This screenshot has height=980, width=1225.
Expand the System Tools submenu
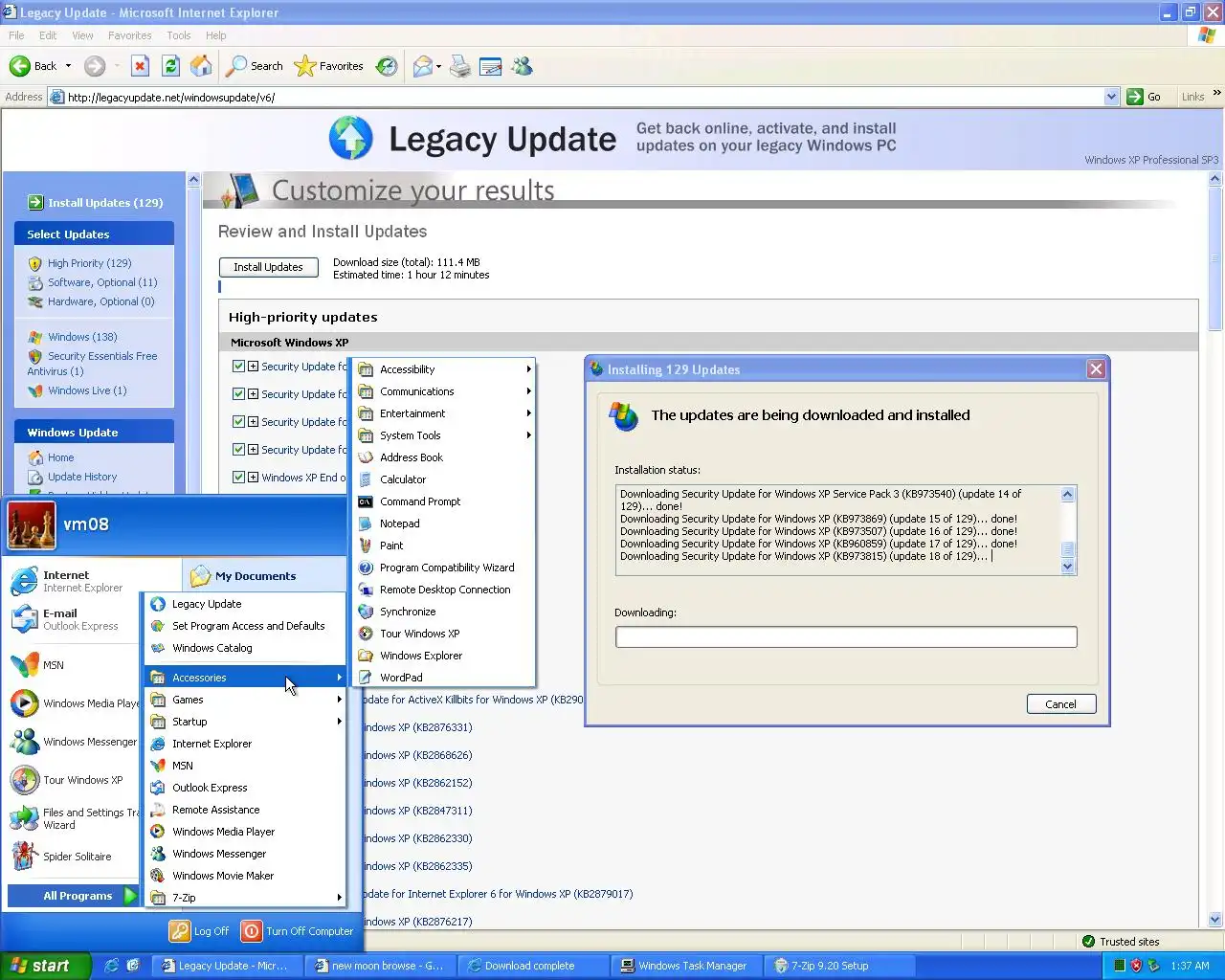[x=443, y=435]
